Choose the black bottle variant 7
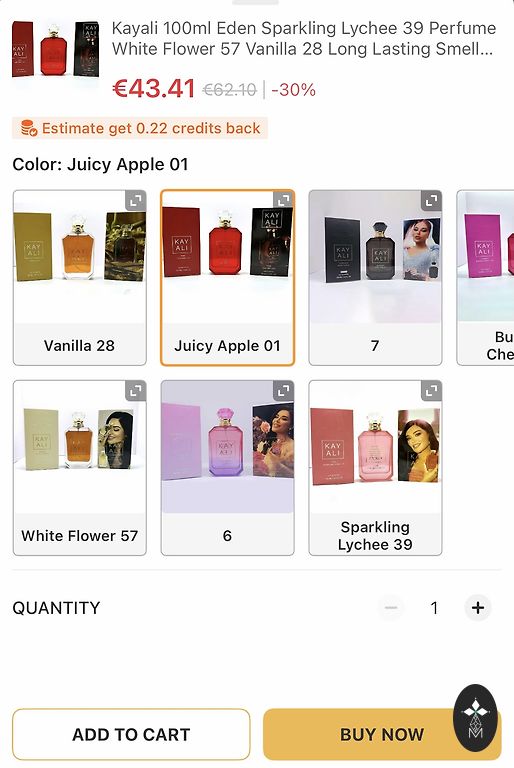Screen dimensions: 514x768 (375, 278)
